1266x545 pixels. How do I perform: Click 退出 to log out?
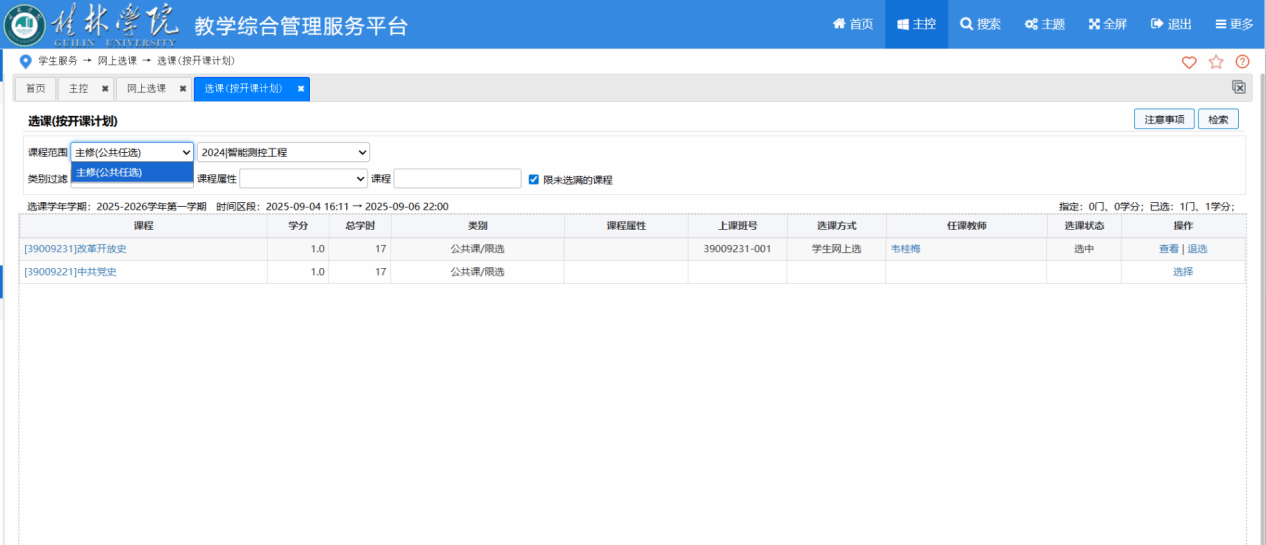click(x=1171, y=24)
